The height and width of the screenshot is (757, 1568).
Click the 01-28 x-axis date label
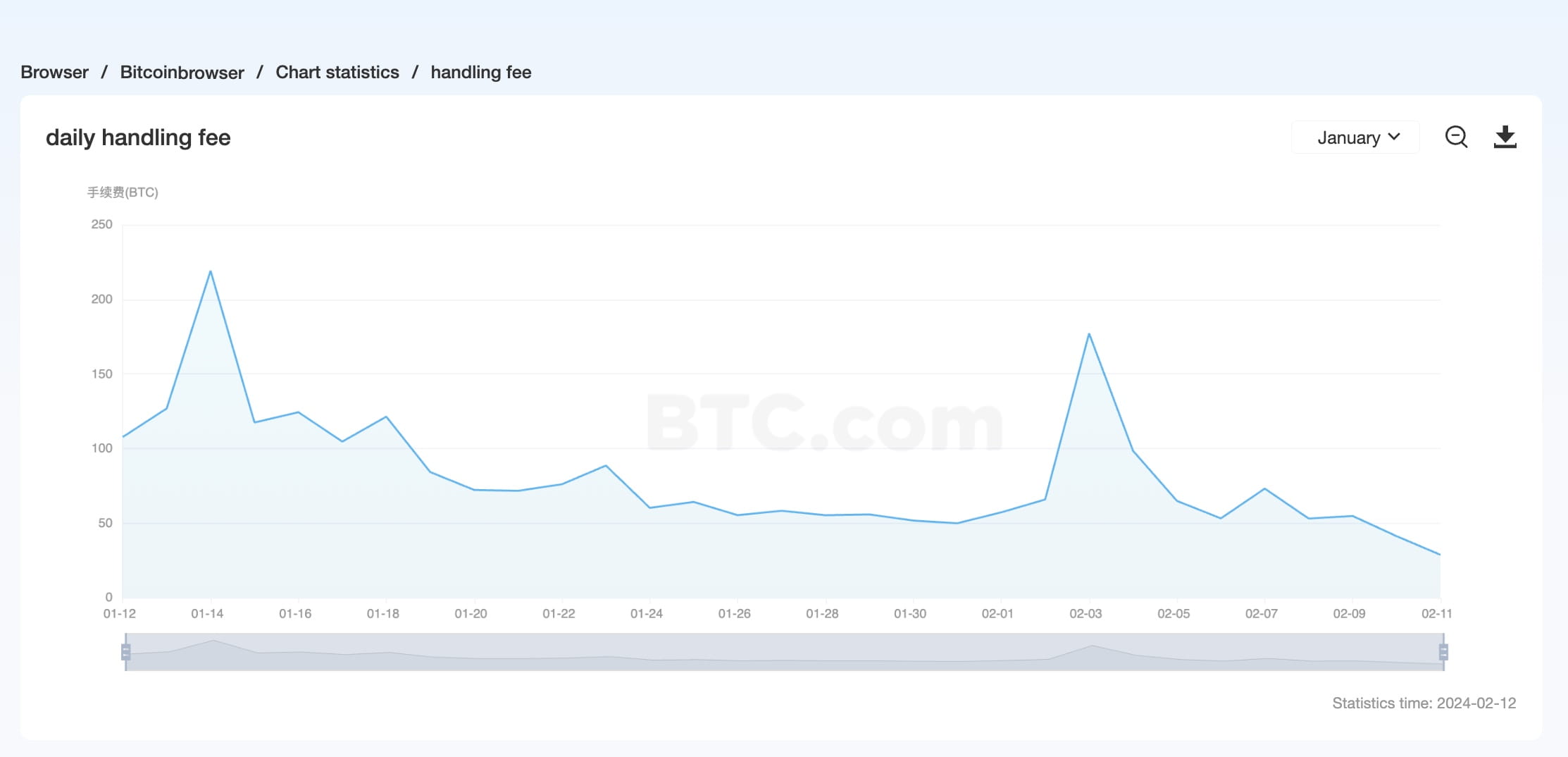[x=822, y=614]
